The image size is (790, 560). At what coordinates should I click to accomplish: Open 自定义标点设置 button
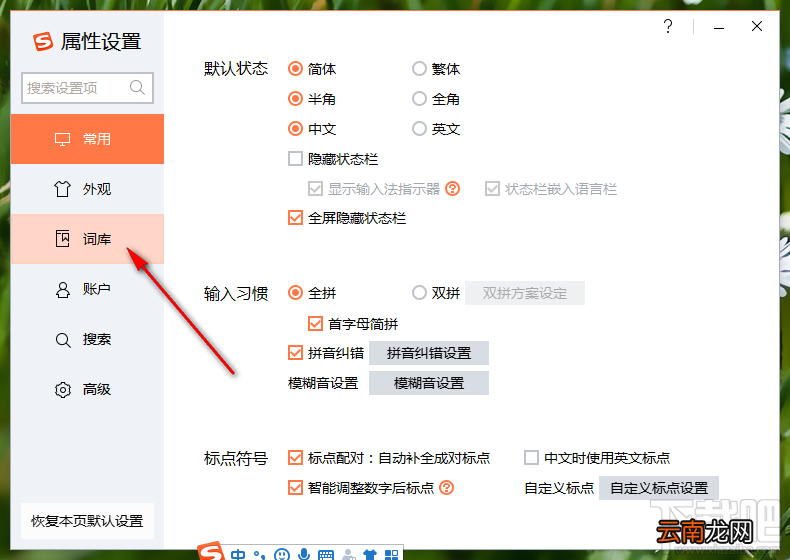click(659, 488)
